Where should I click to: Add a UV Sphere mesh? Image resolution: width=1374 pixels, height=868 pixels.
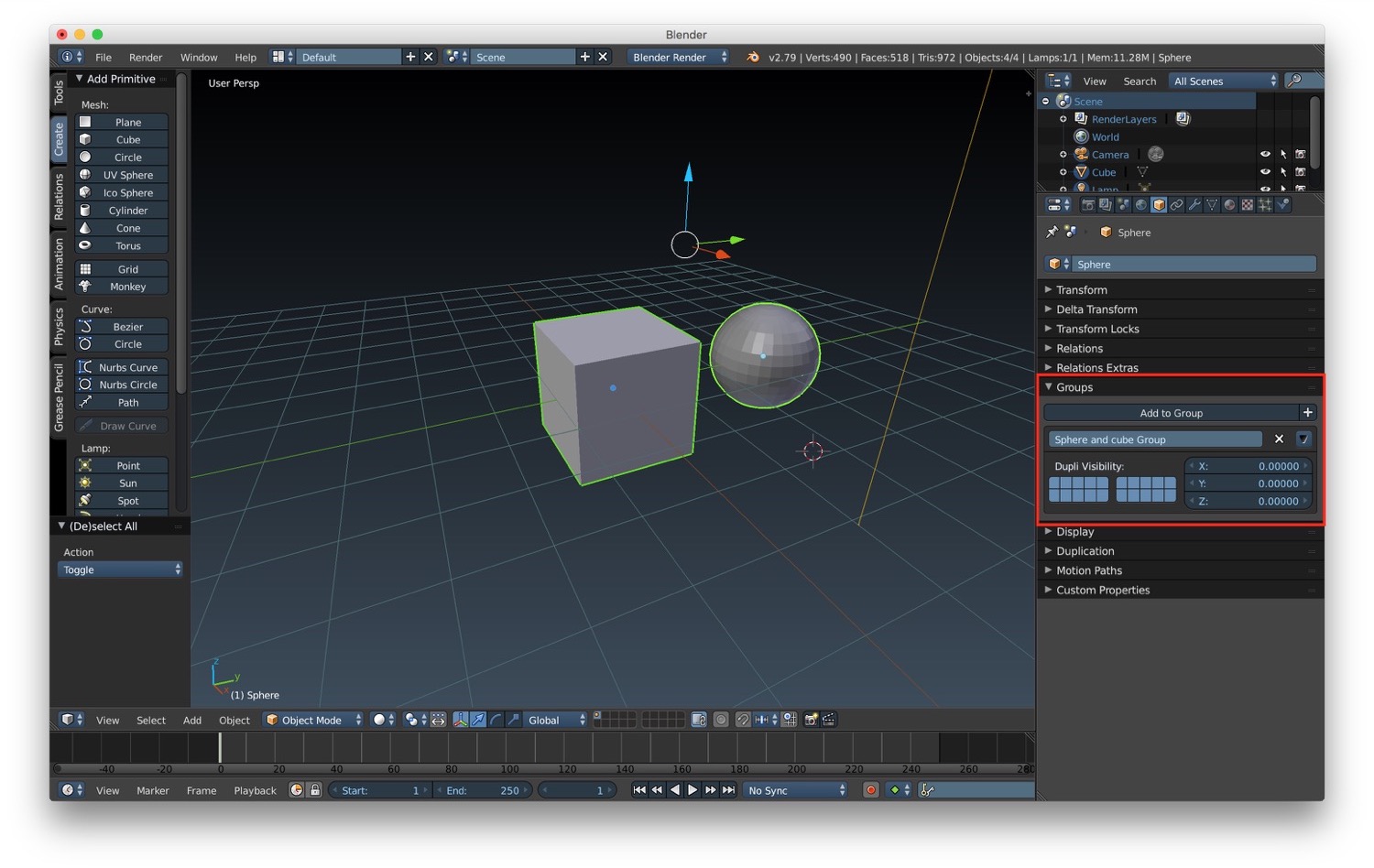(122, 175)
